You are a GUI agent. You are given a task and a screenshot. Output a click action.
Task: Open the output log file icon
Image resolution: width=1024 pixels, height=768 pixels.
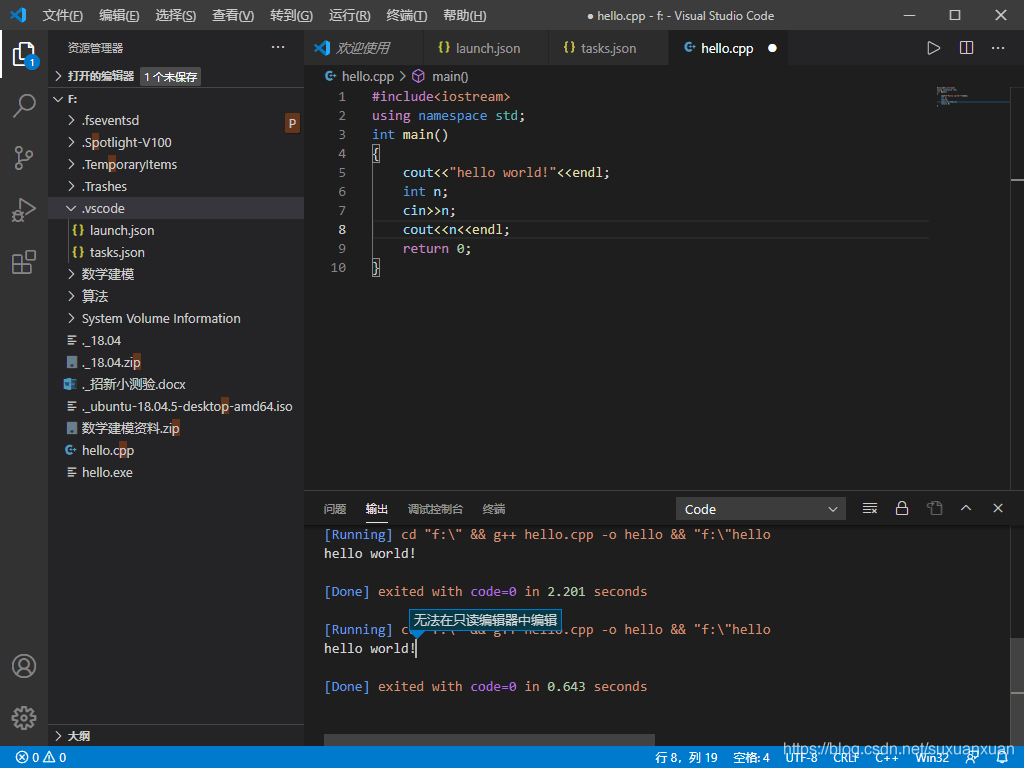935,509
